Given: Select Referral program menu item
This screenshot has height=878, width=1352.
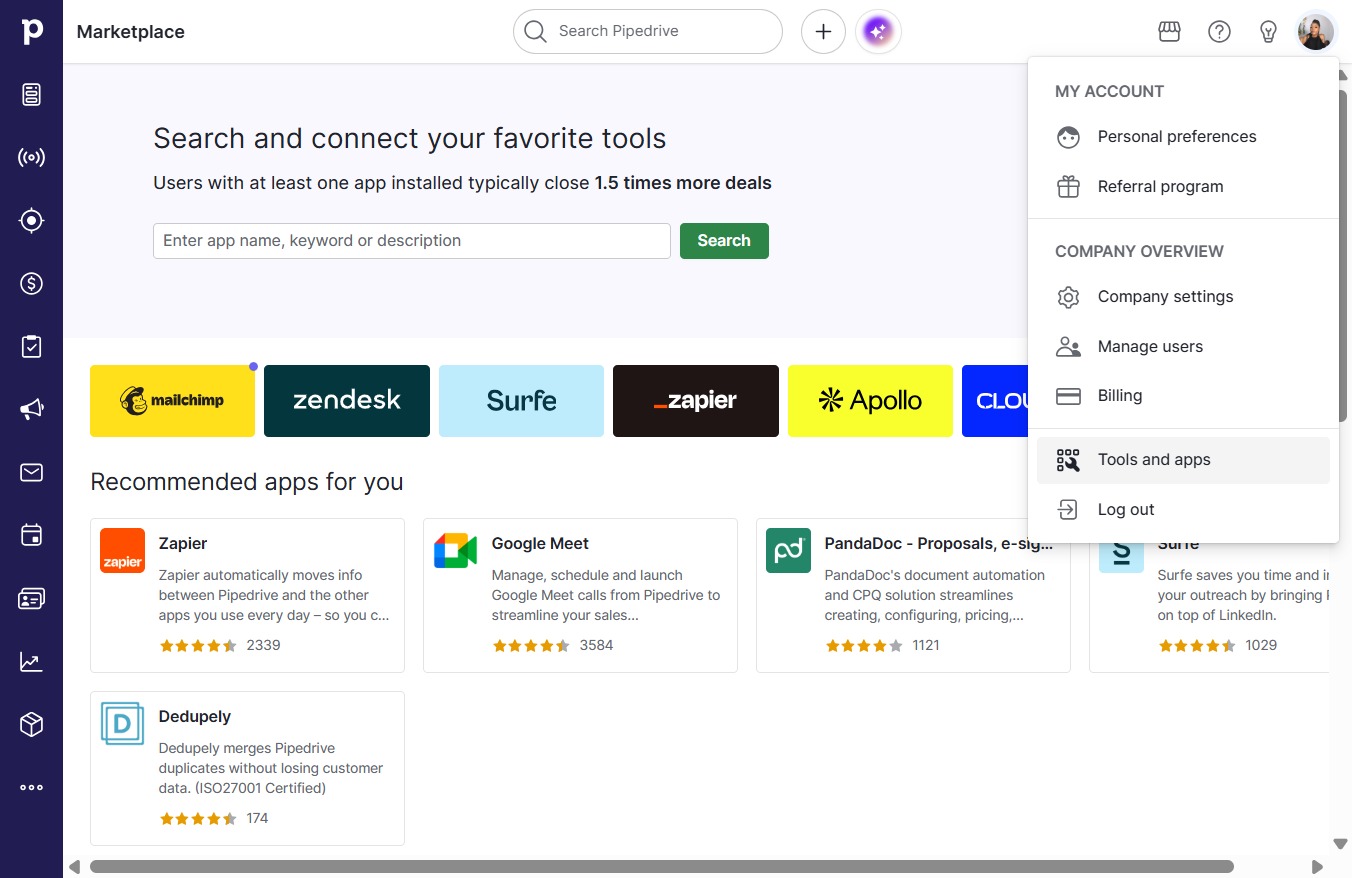Looking at the screenshot, I should click(1183, 187).
